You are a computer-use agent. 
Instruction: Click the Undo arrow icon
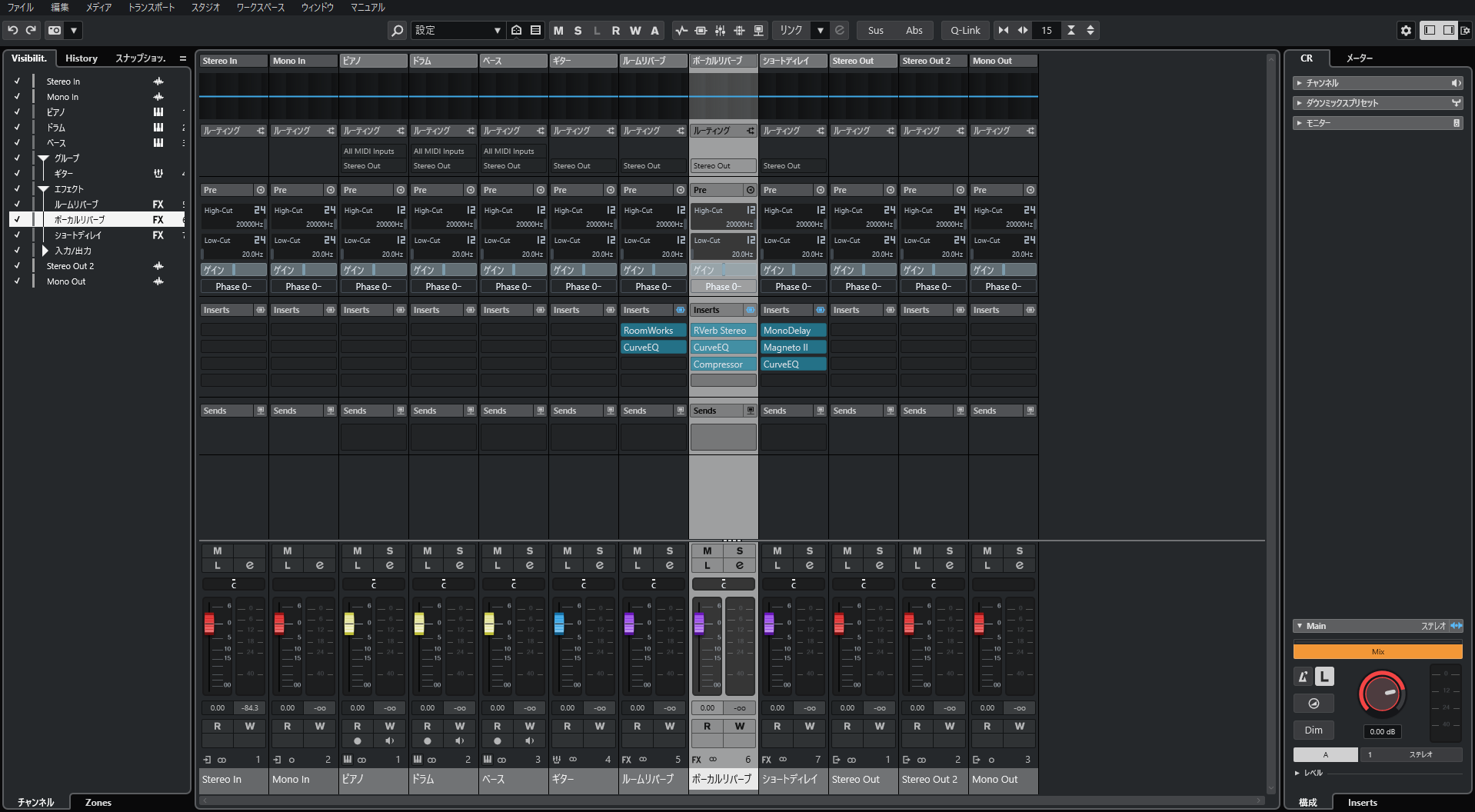point(13,30)
